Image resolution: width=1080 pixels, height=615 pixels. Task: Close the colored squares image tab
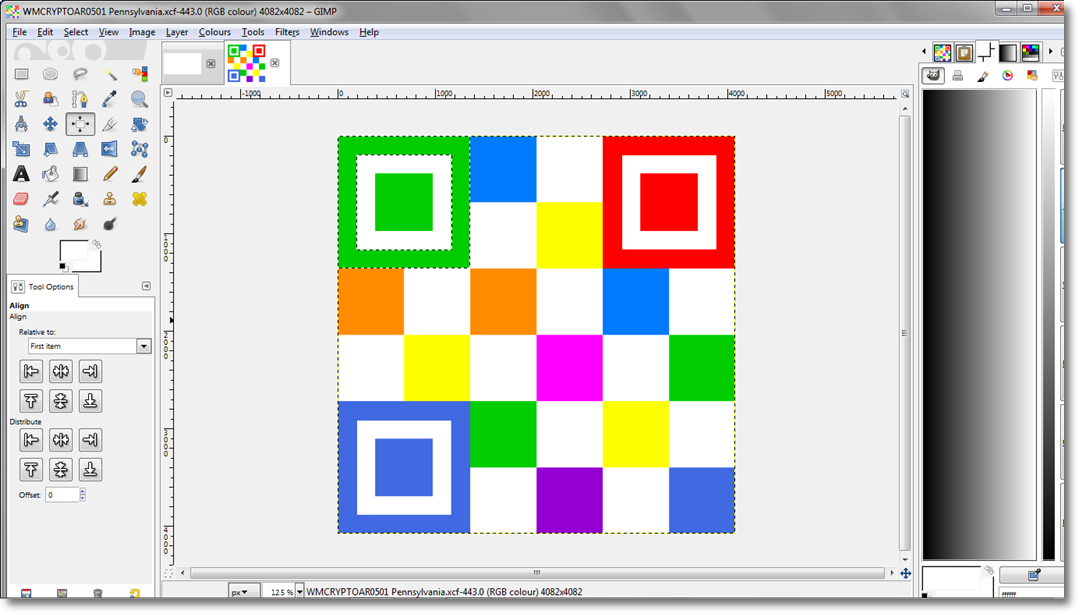click(275, 63)
